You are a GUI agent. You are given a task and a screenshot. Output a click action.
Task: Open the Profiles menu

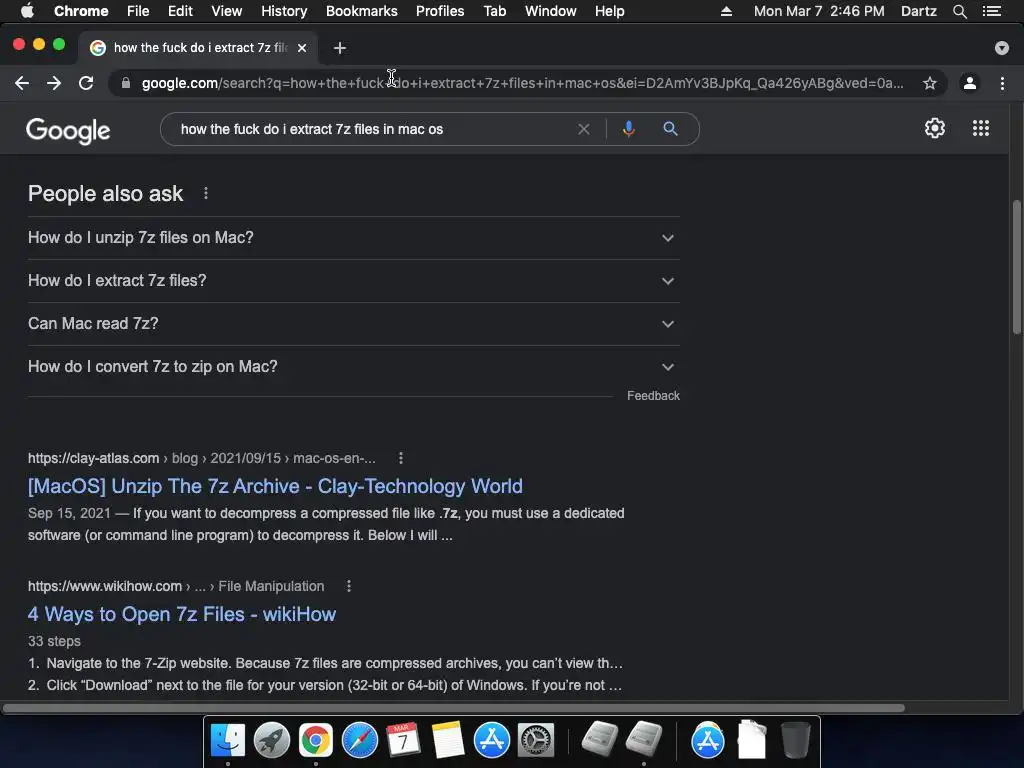(440, 11)
